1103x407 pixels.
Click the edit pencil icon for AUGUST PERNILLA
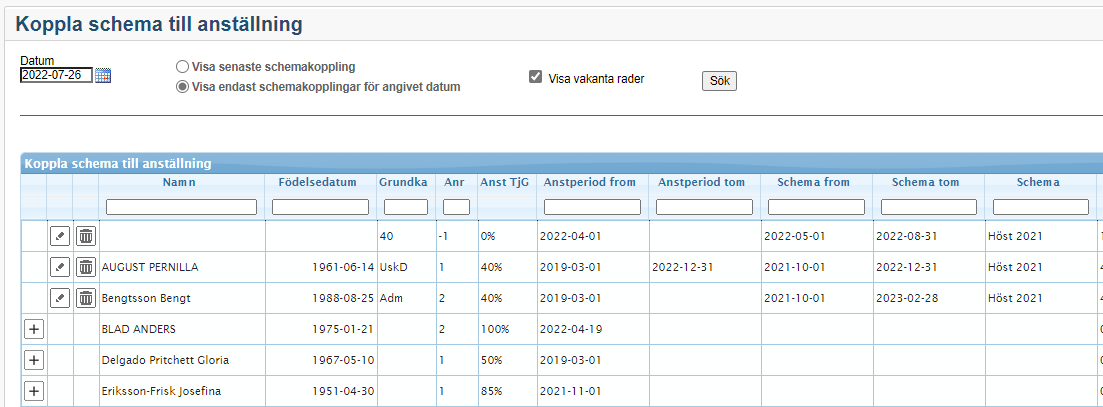(60, 267)
